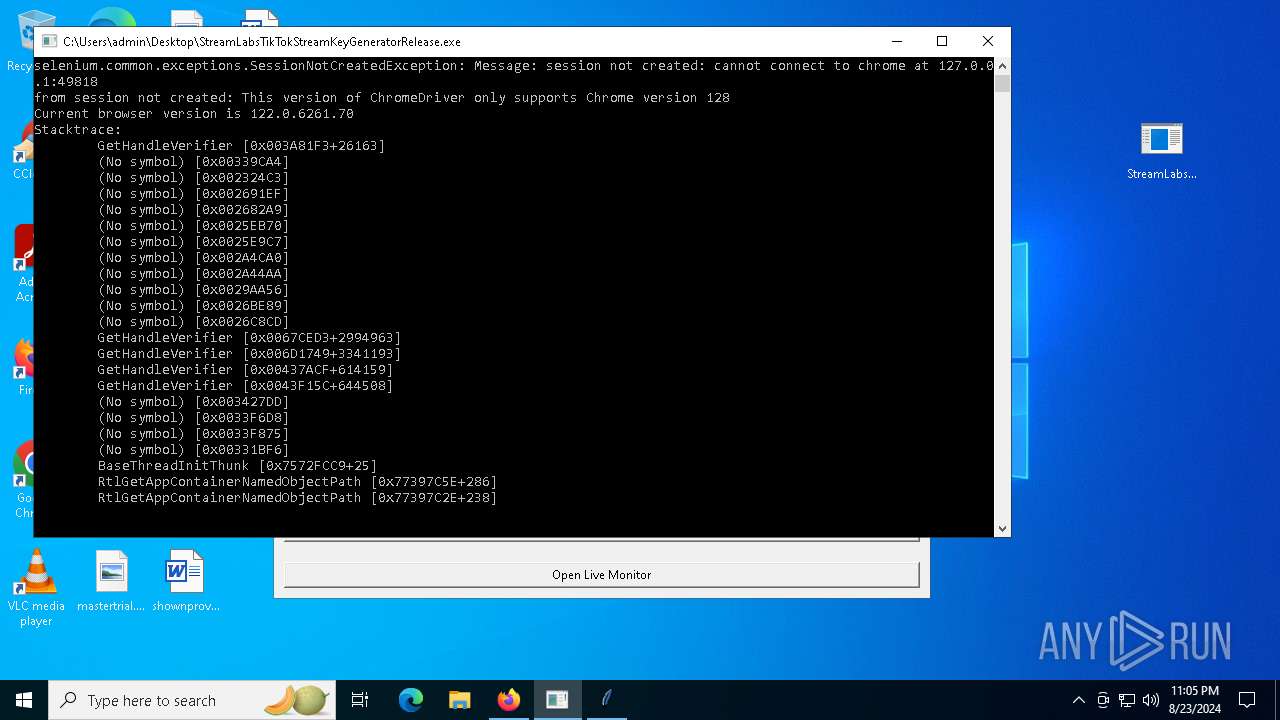Open the volume control tray icon

[1151, 700]
